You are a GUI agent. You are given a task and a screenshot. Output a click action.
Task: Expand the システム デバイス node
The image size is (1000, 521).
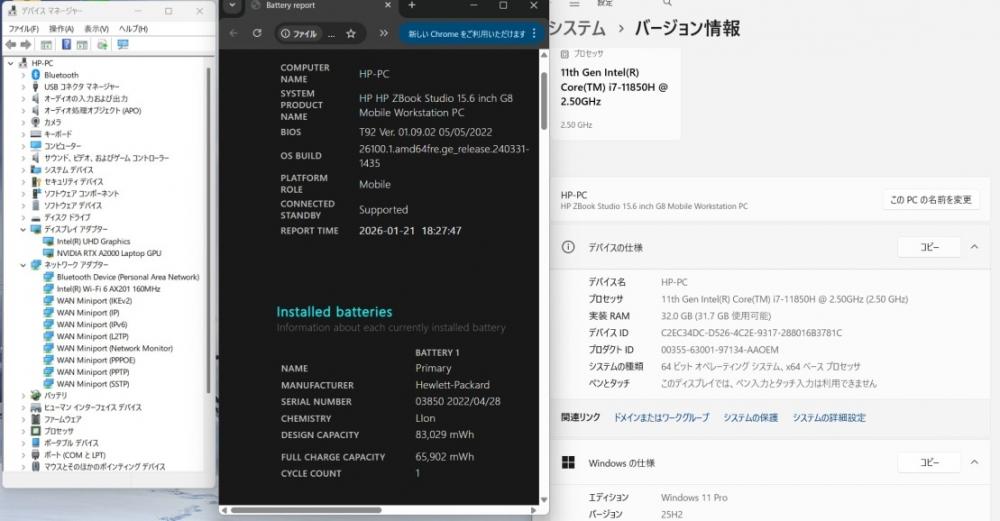coord(23,170)
